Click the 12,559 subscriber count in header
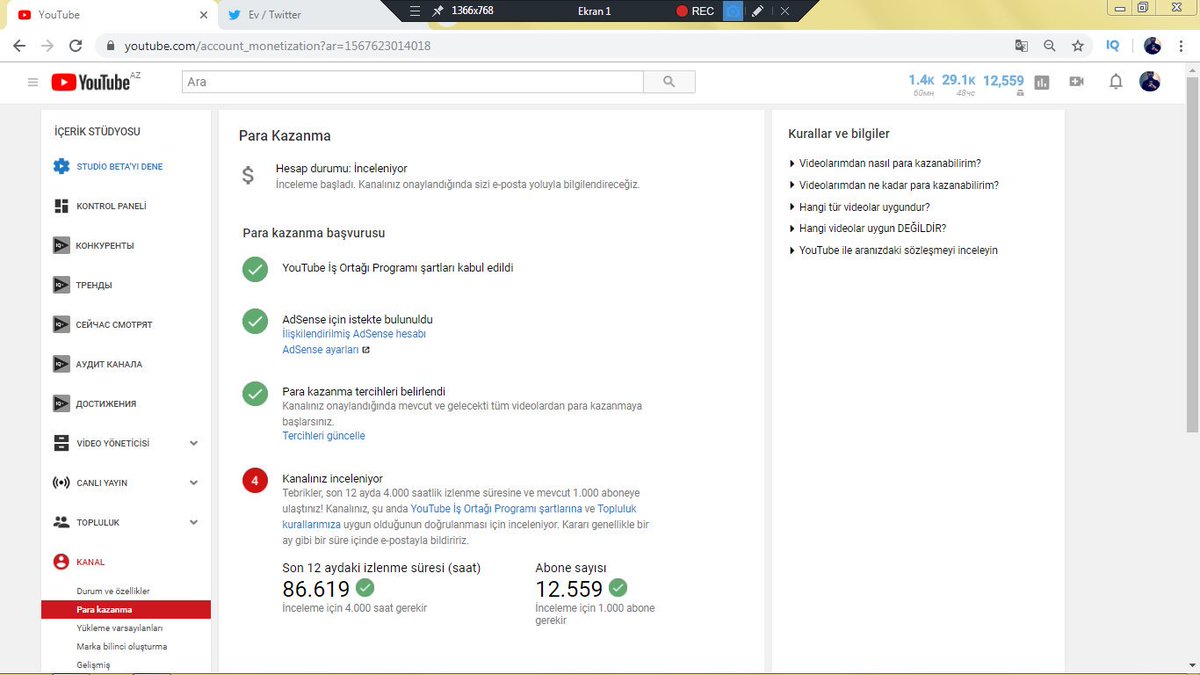 pyautogui.click(x=1003, y=80)
